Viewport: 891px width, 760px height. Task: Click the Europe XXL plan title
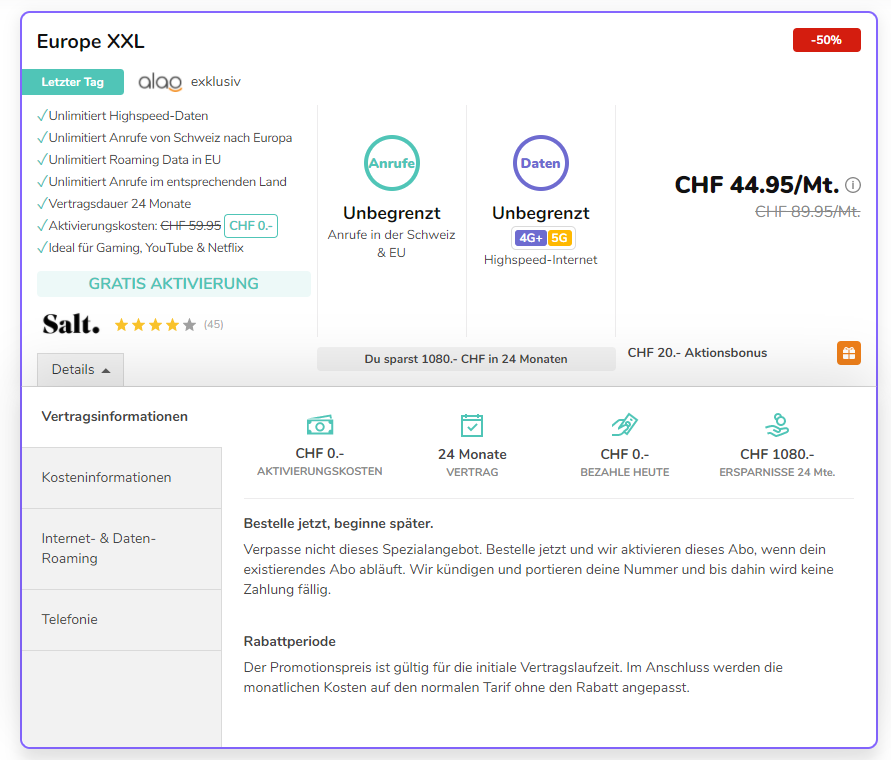[x=91, y=41]
